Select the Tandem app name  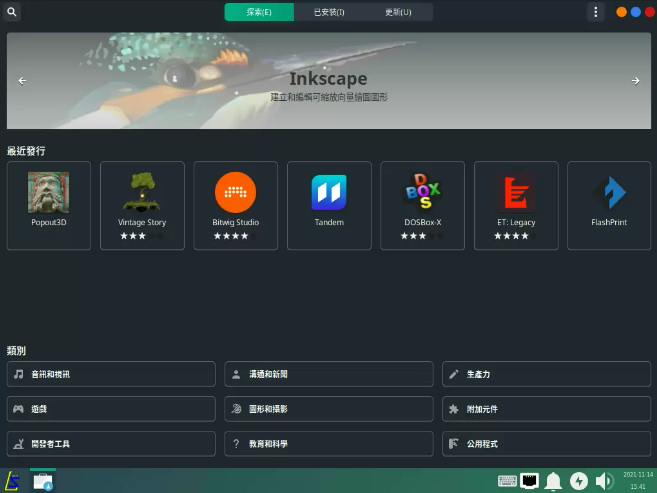pos(329,222)
